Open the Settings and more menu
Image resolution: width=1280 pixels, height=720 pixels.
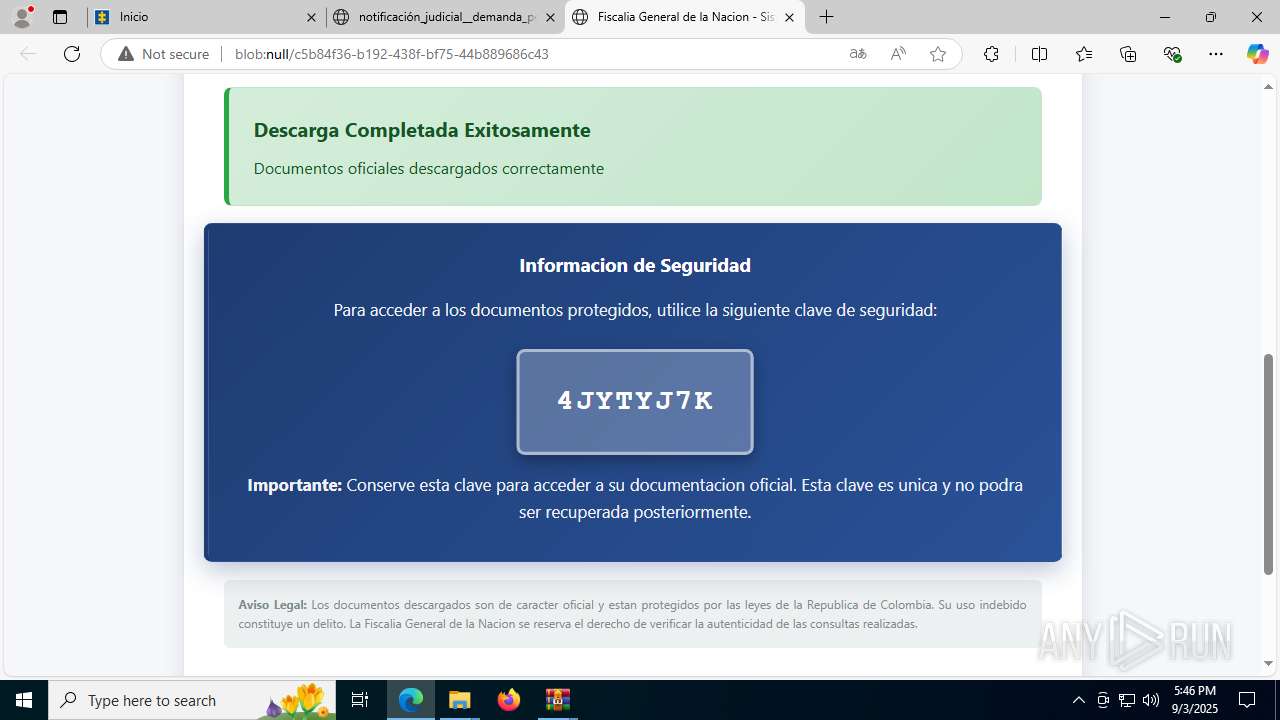[1216, 54]
